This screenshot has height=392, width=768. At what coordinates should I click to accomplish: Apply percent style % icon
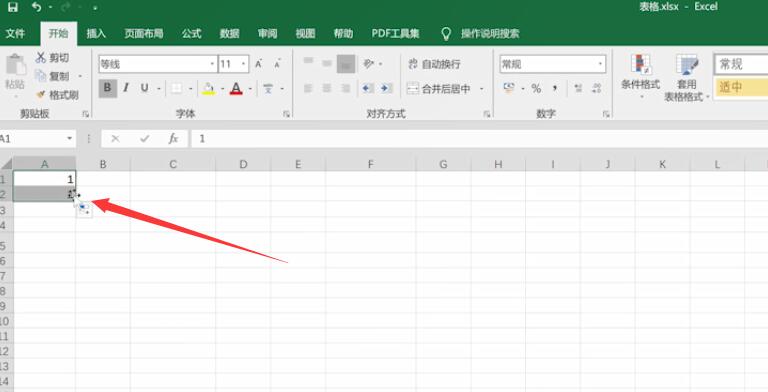click(536, 89)
